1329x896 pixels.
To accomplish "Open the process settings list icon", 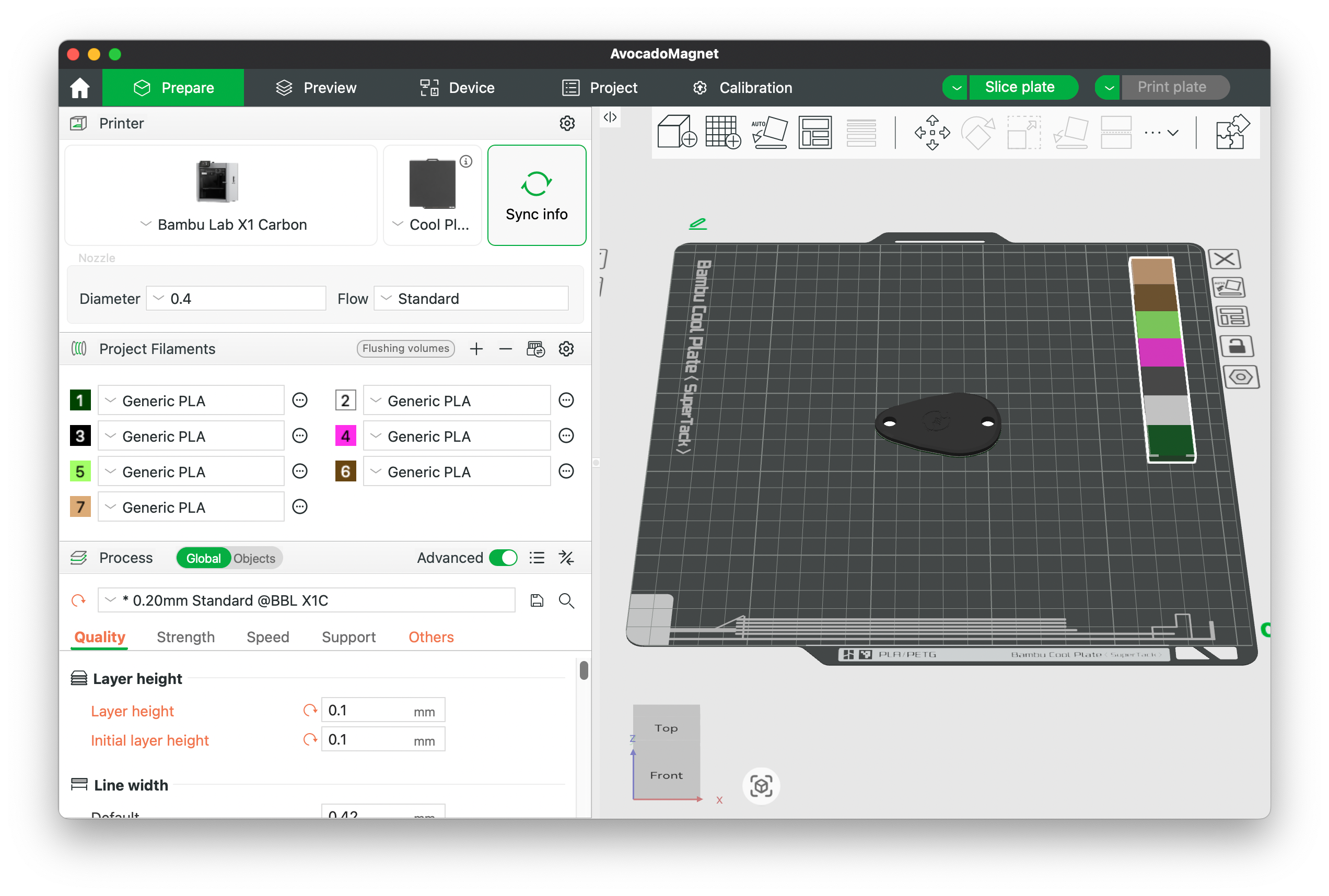I will pyautogui.click(x=536, y=558).
